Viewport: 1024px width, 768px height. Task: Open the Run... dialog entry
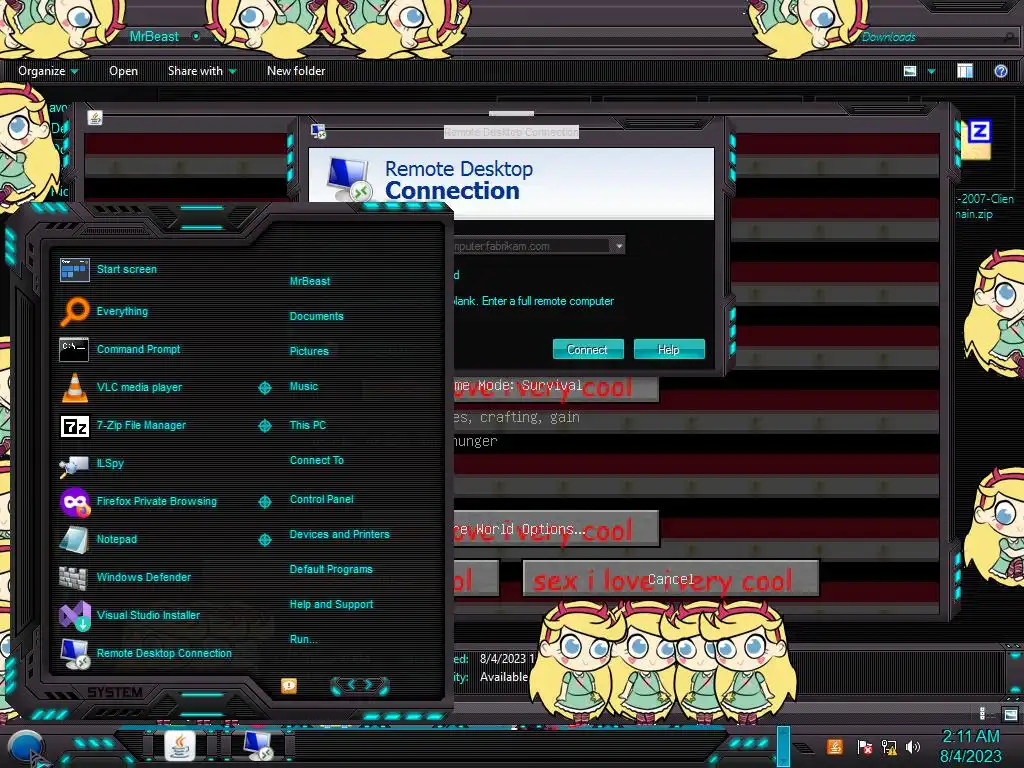click(303, 639)
